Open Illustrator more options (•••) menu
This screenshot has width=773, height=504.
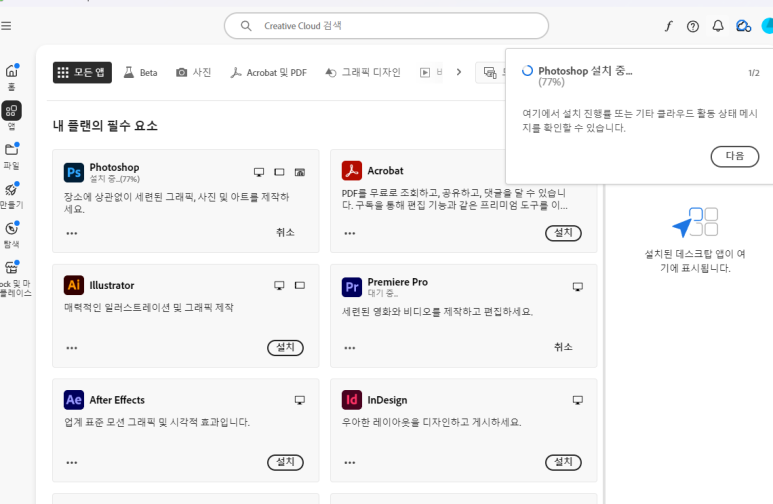72,348
